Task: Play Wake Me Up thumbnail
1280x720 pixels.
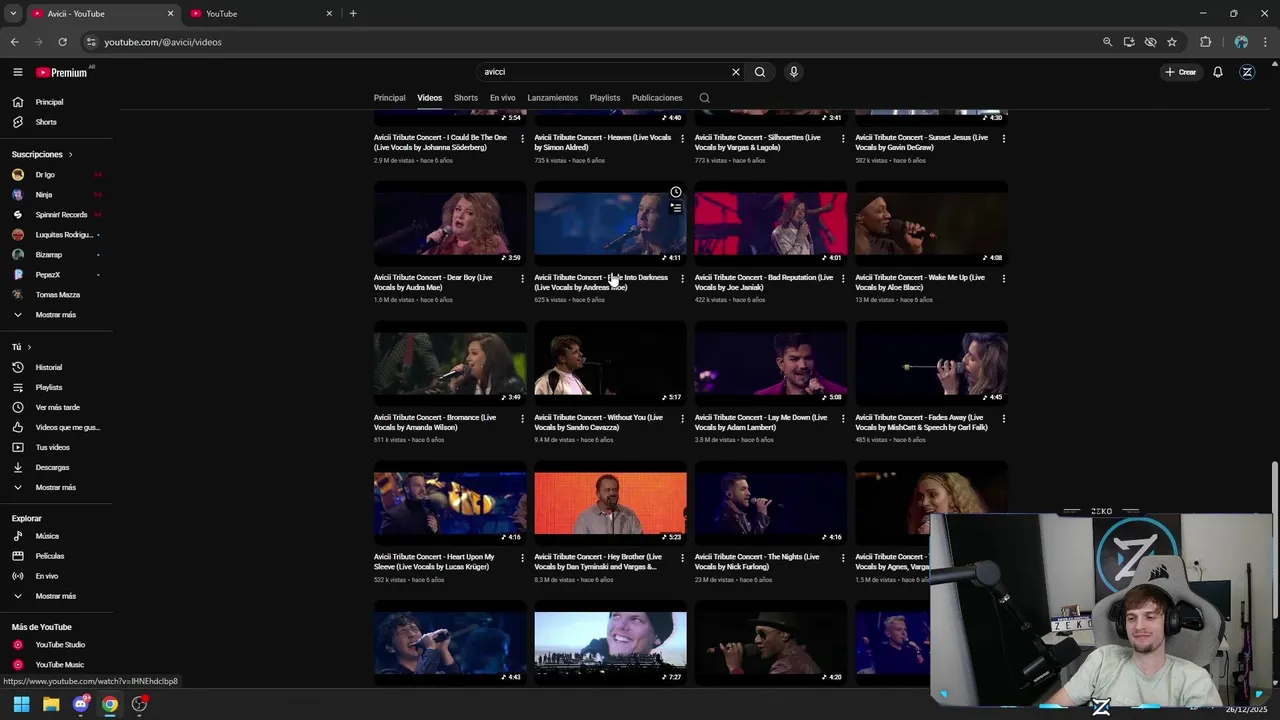Action: coord(931,223)
